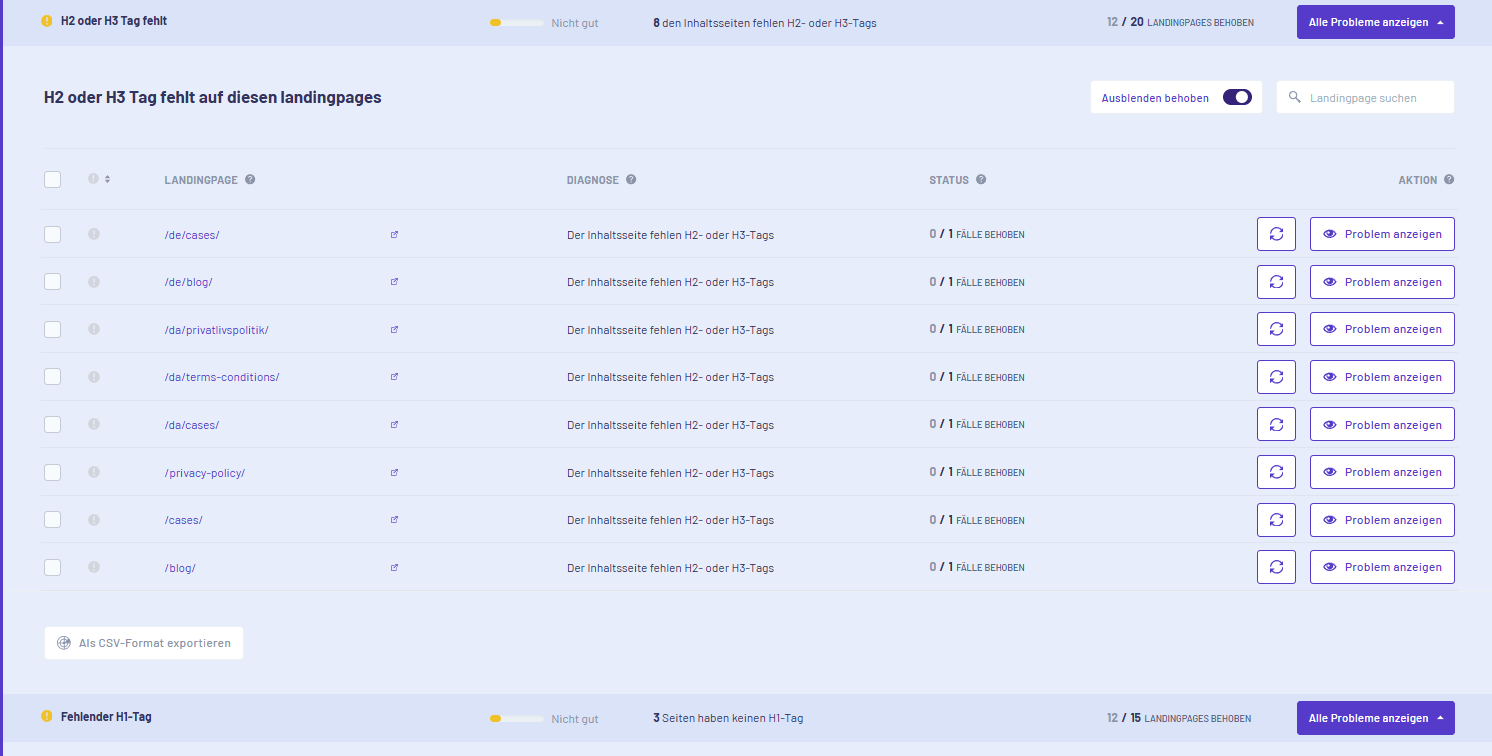Select checkbox for /de/blog/ row
This screenshot has width=1492, height=756.
(x=53, y=282)
